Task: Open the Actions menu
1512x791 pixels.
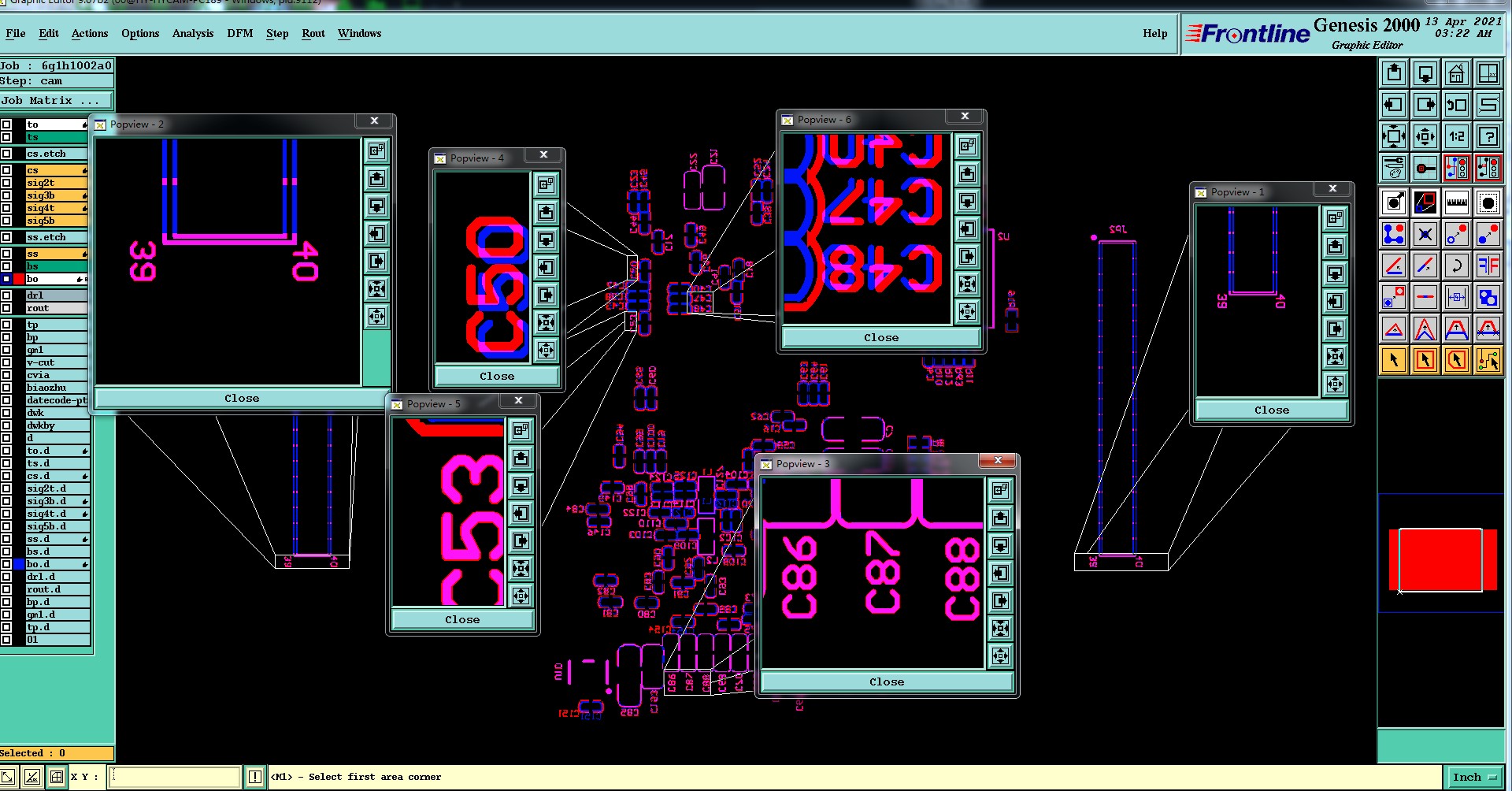Action: point(90,33)
